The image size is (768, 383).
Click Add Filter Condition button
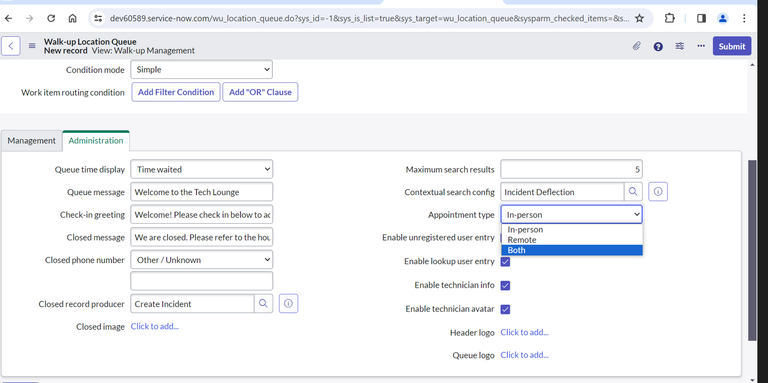(x=176, y=92)
